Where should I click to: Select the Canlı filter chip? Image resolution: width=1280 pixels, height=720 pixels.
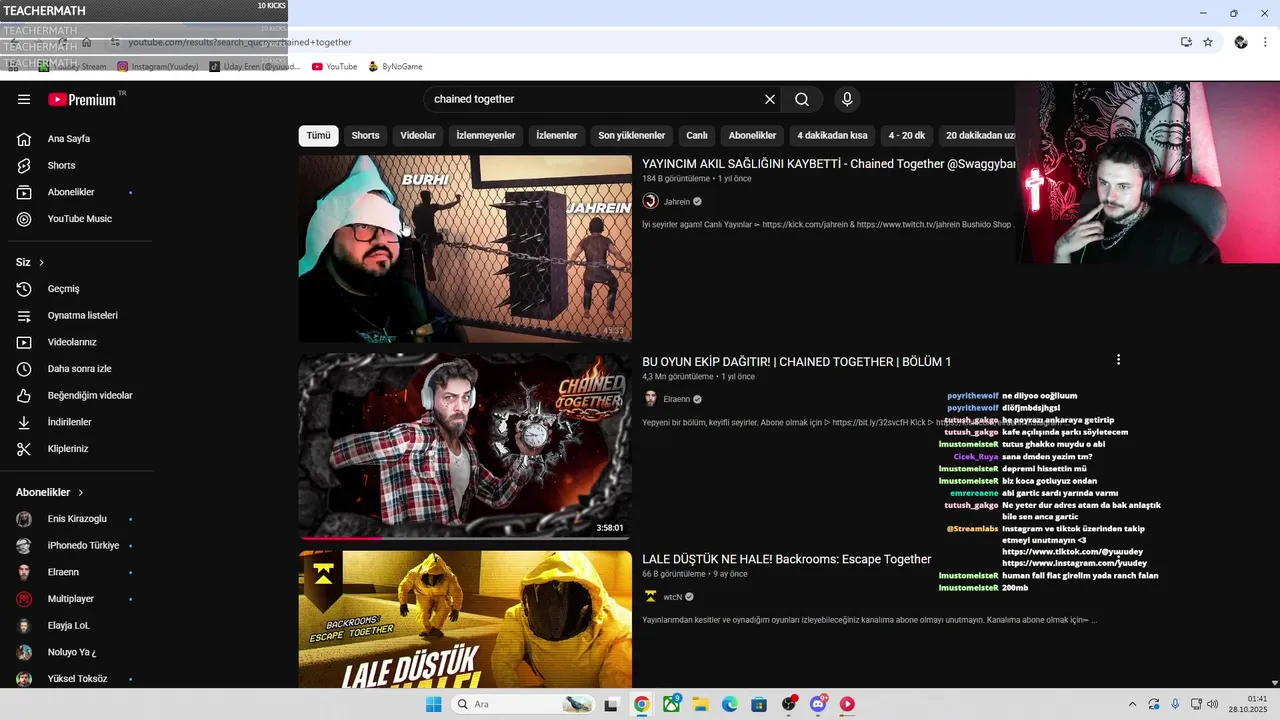coord(697,135)
